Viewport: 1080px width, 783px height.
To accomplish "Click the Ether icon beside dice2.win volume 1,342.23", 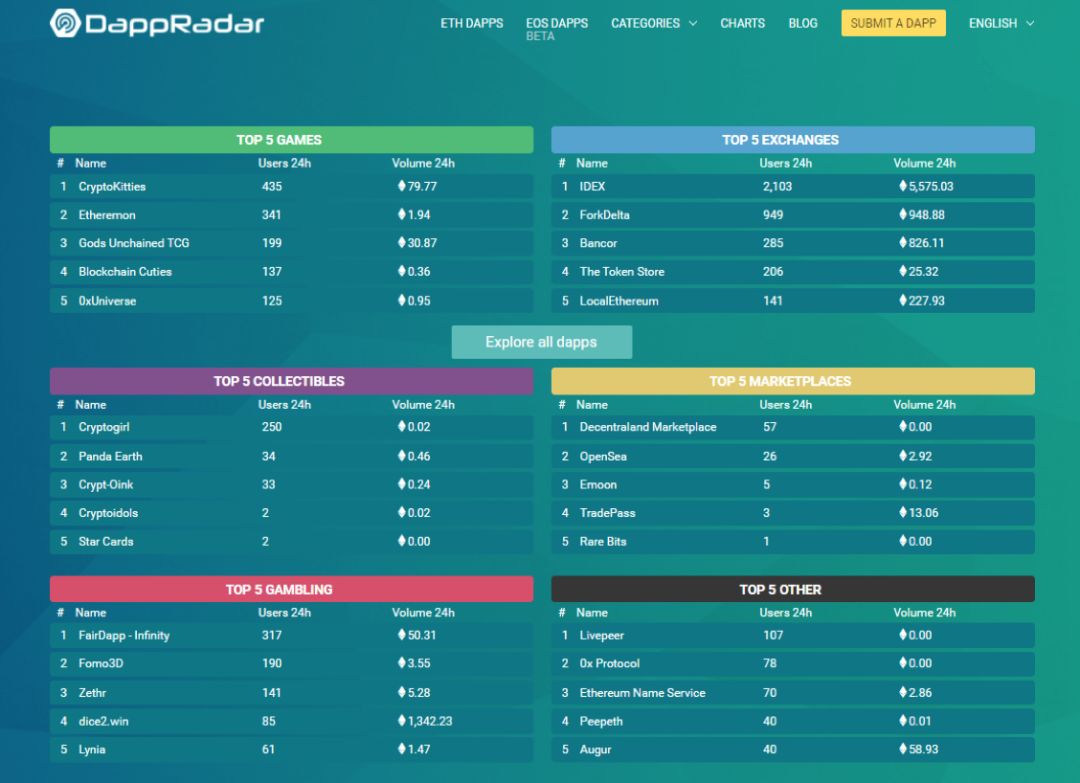I will pyautogui.click(x=402, y=721).
